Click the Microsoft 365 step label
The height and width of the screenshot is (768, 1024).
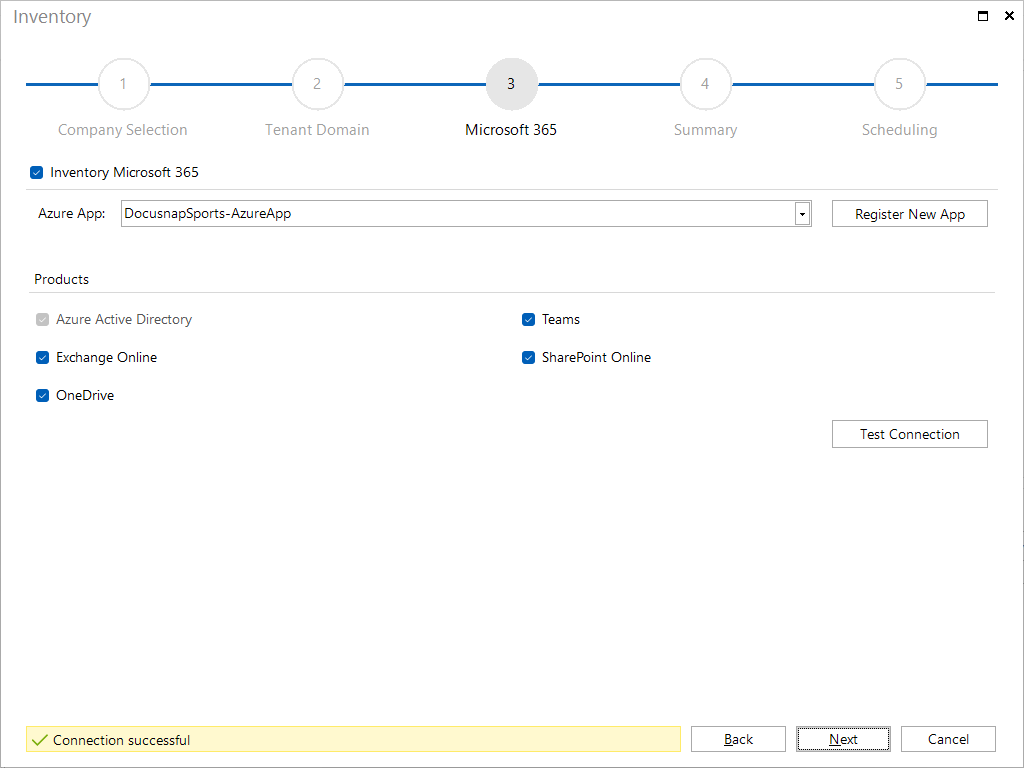[x=511, y=130]
